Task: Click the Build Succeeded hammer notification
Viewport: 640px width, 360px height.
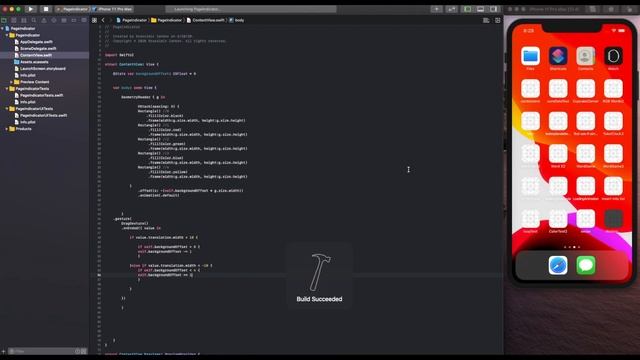Action: 319,276
